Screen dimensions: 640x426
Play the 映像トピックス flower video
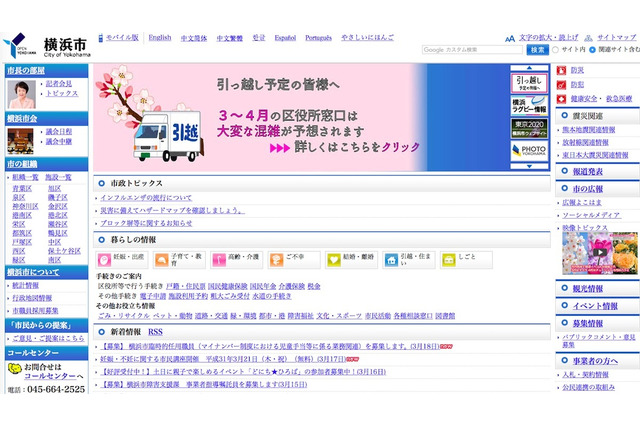click(x=599, y=253)
